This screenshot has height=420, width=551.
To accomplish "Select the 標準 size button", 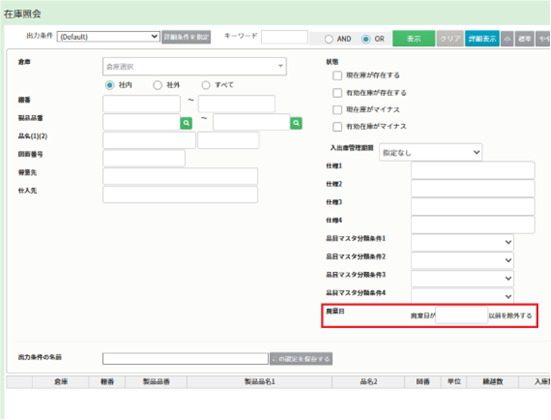I will click(525, 39).
